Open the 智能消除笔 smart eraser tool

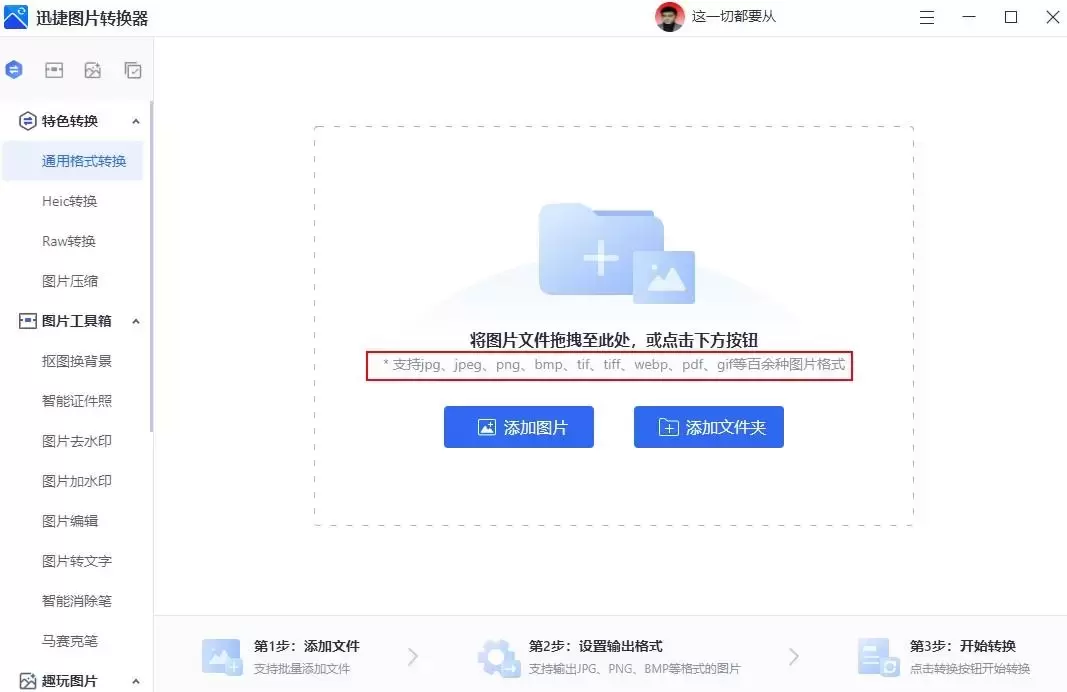click(x=77, y=601)
